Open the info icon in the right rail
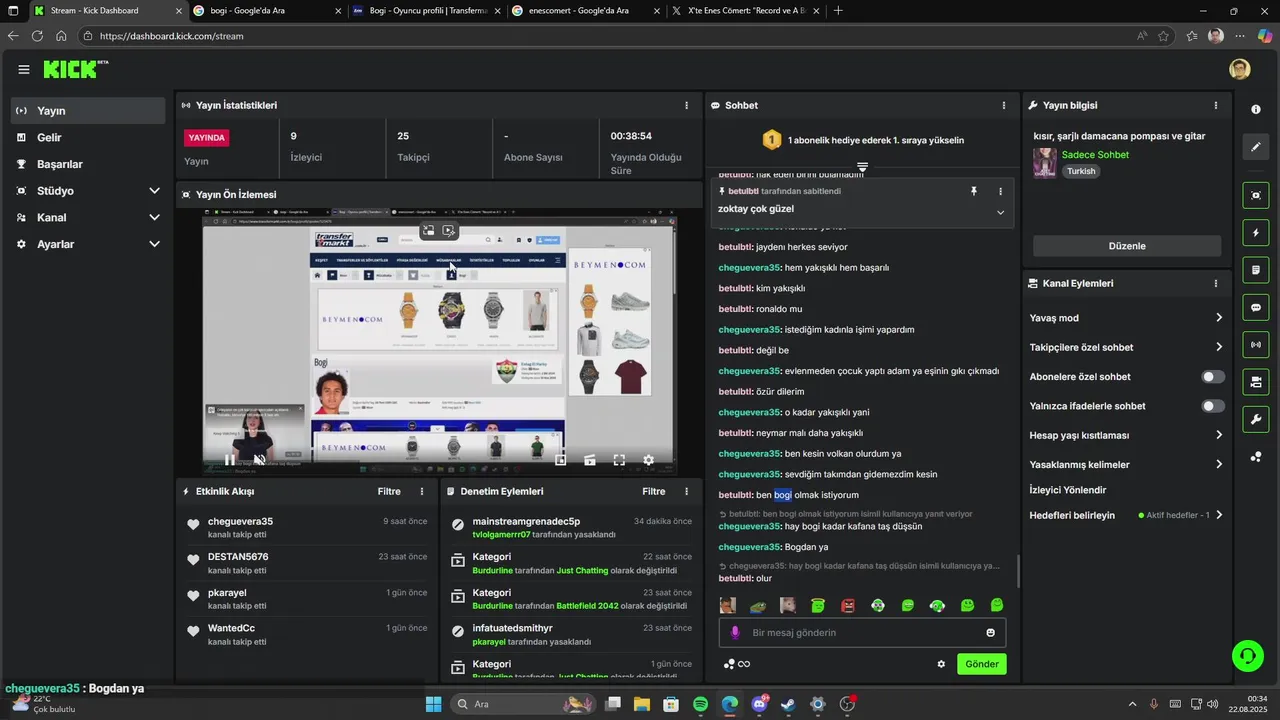Image resolution: width=1280 pixels, height=720 pixels. click(x=1256, y=109)
